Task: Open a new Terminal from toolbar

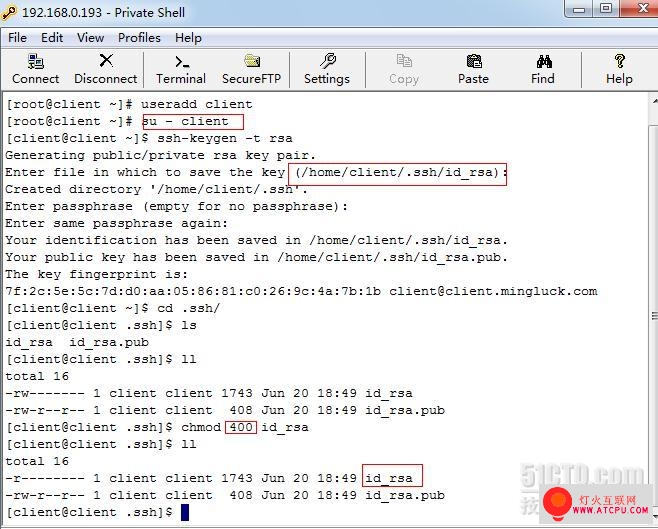Action: click(x=181, y=69)
